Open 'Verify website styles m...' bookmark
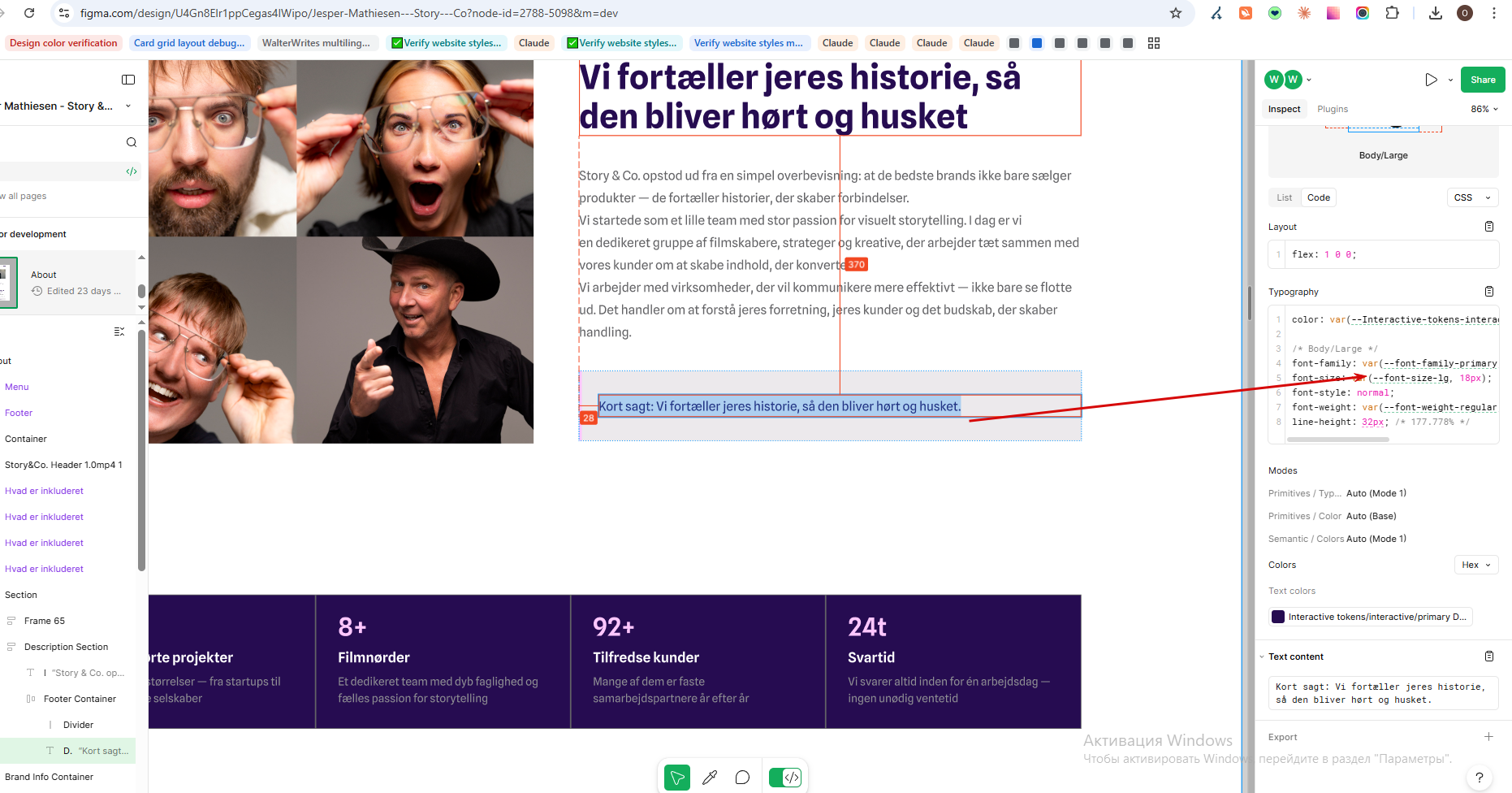The height and width of the screenshot is (793, 1512). tap(748, 43)
